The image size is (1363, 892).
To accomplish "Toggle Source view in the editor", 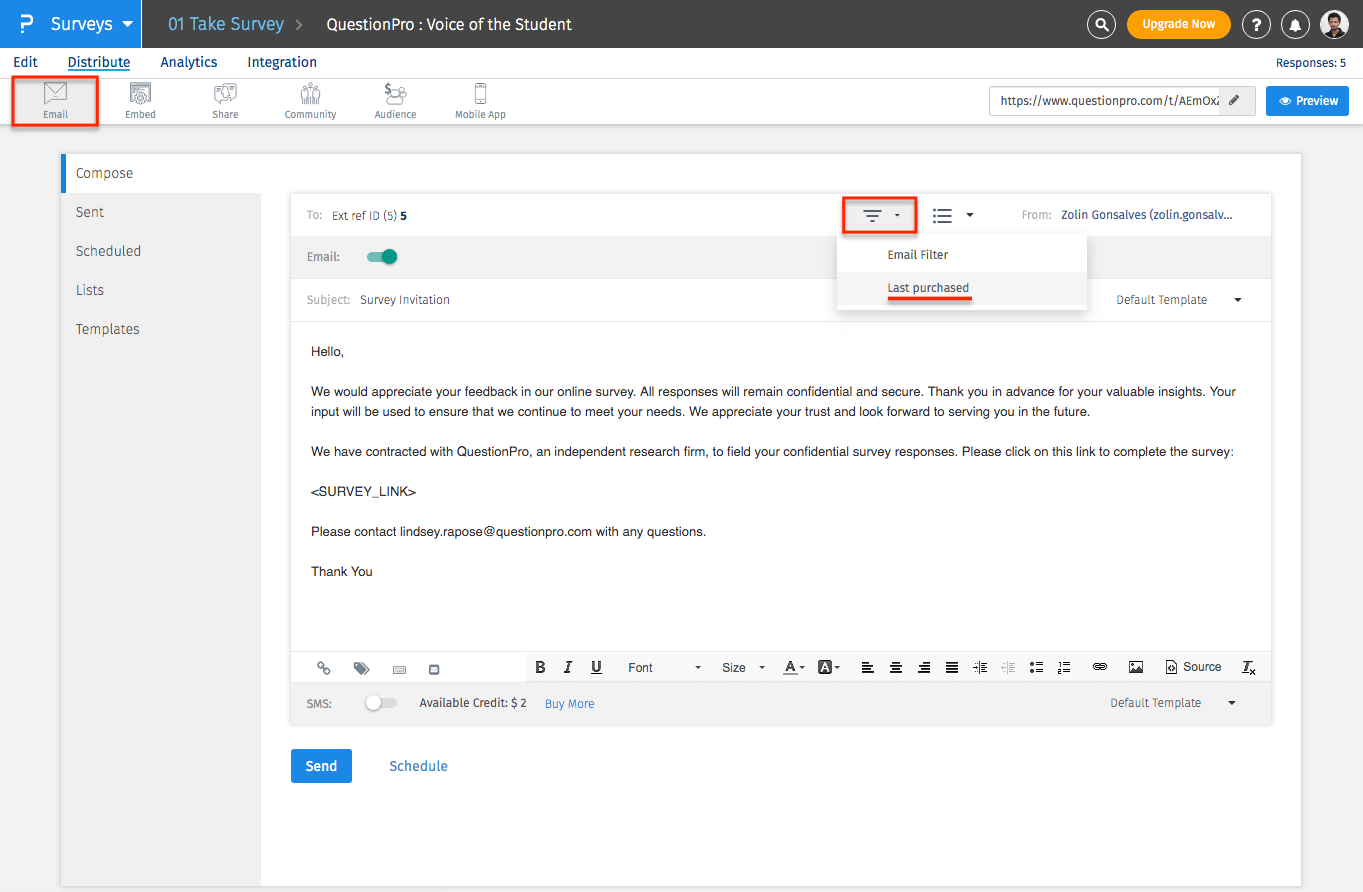I will [x=1193, y=667].
